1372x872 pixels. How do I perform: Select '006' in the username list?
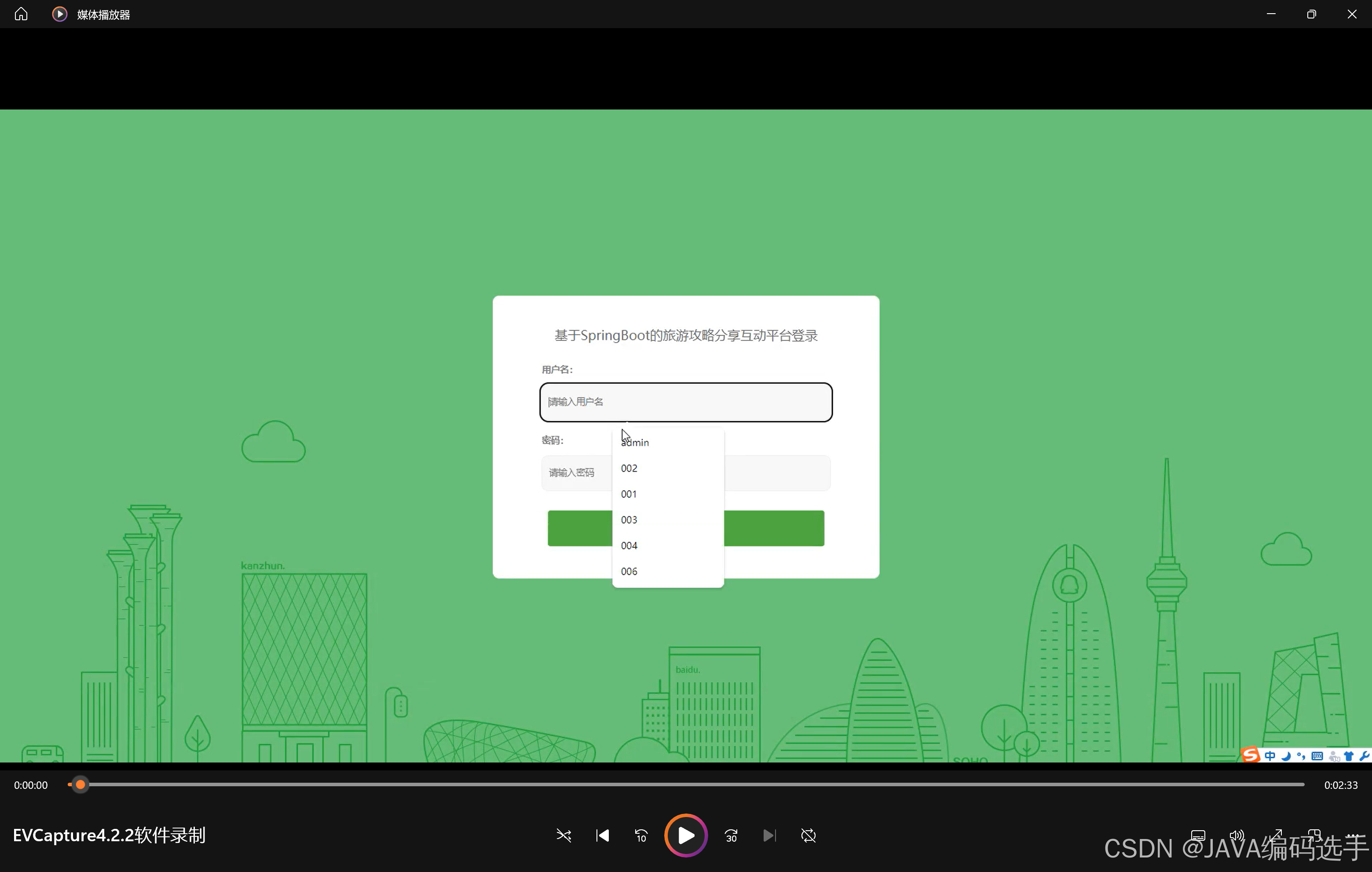click(x=629, y=571)
